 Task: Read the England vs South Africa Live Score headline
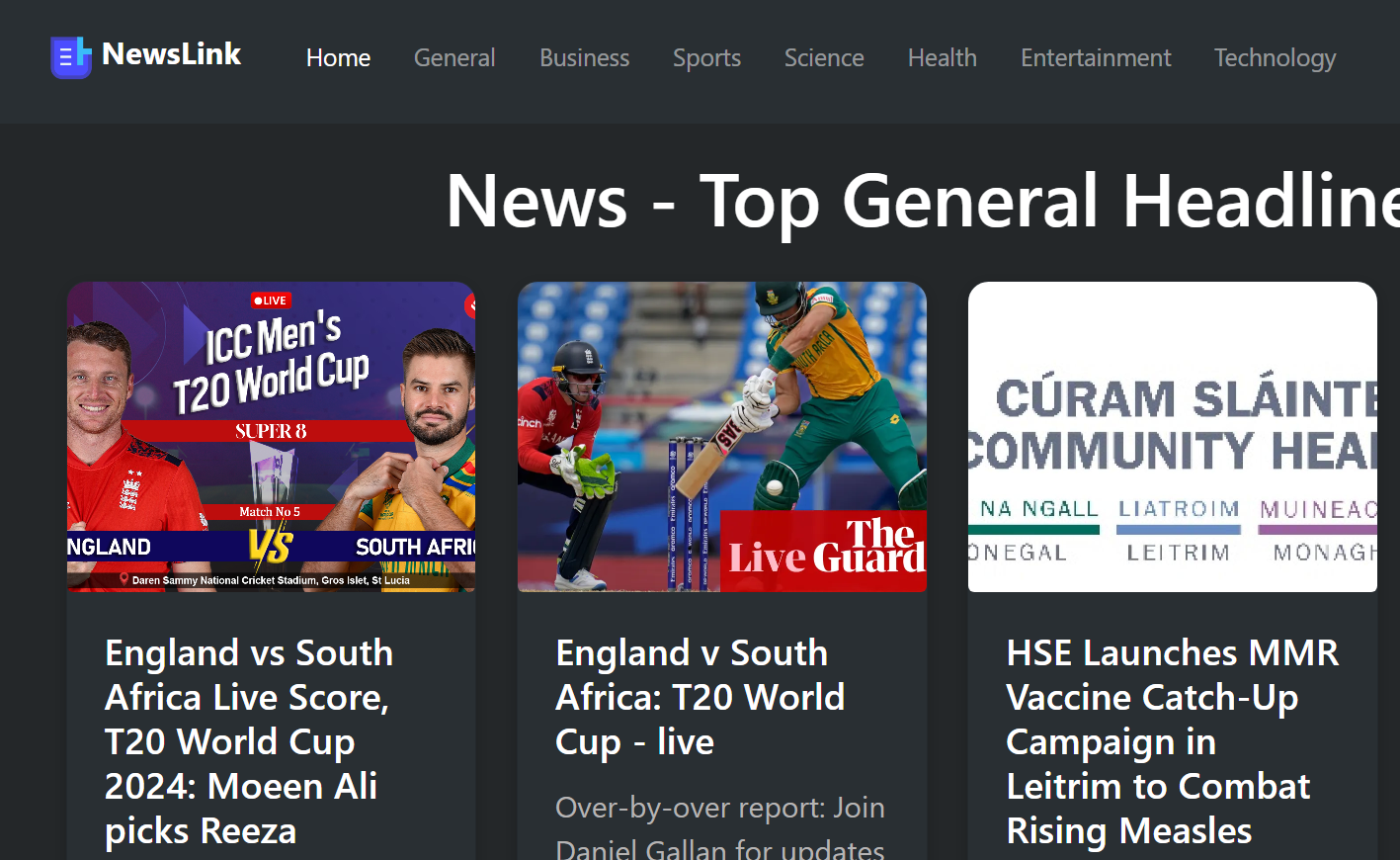pyautogui.click(x=249, y=741)
